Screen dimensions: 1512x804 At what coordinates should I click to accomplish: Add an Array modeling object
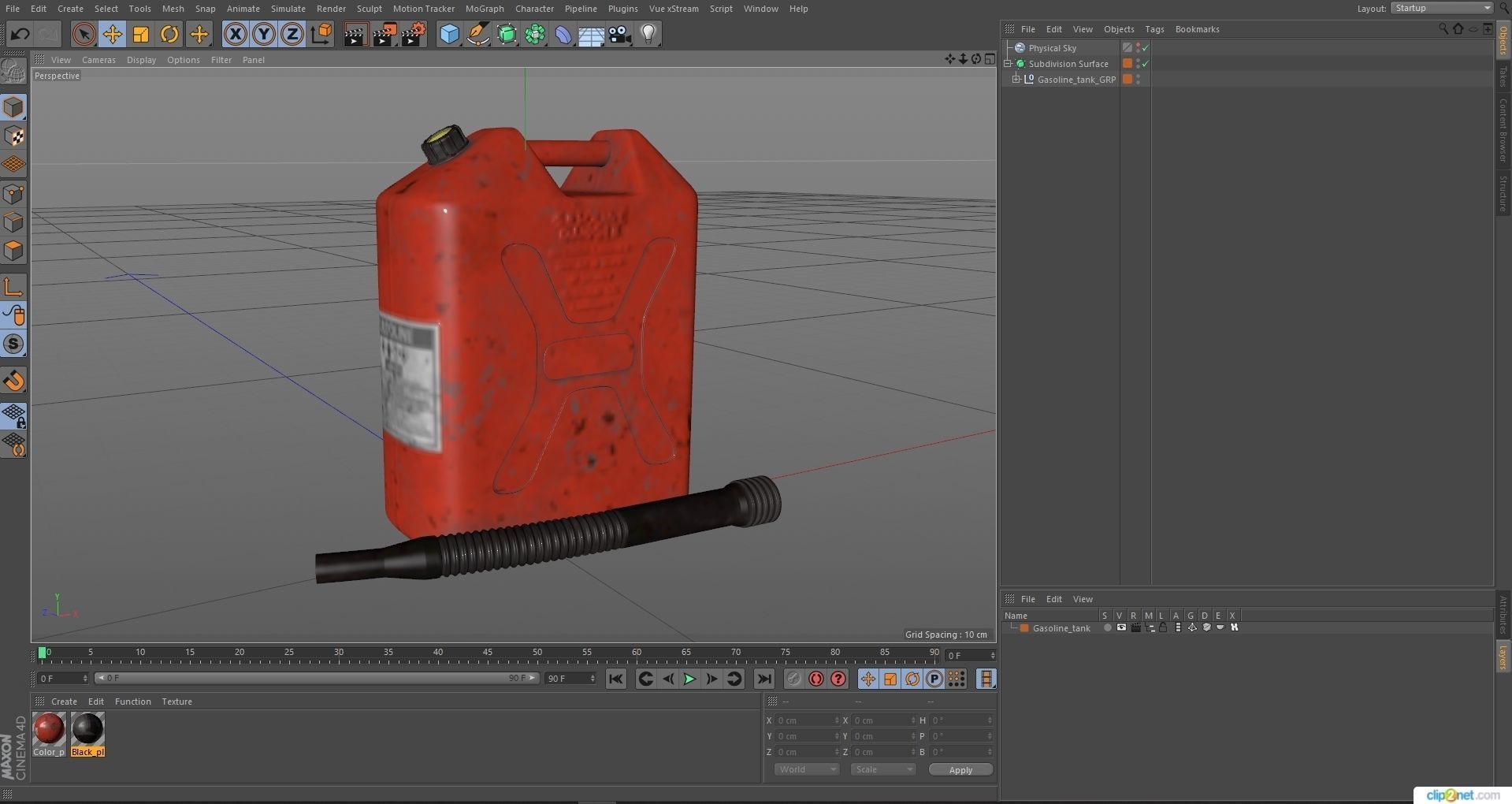pos(535,34)
